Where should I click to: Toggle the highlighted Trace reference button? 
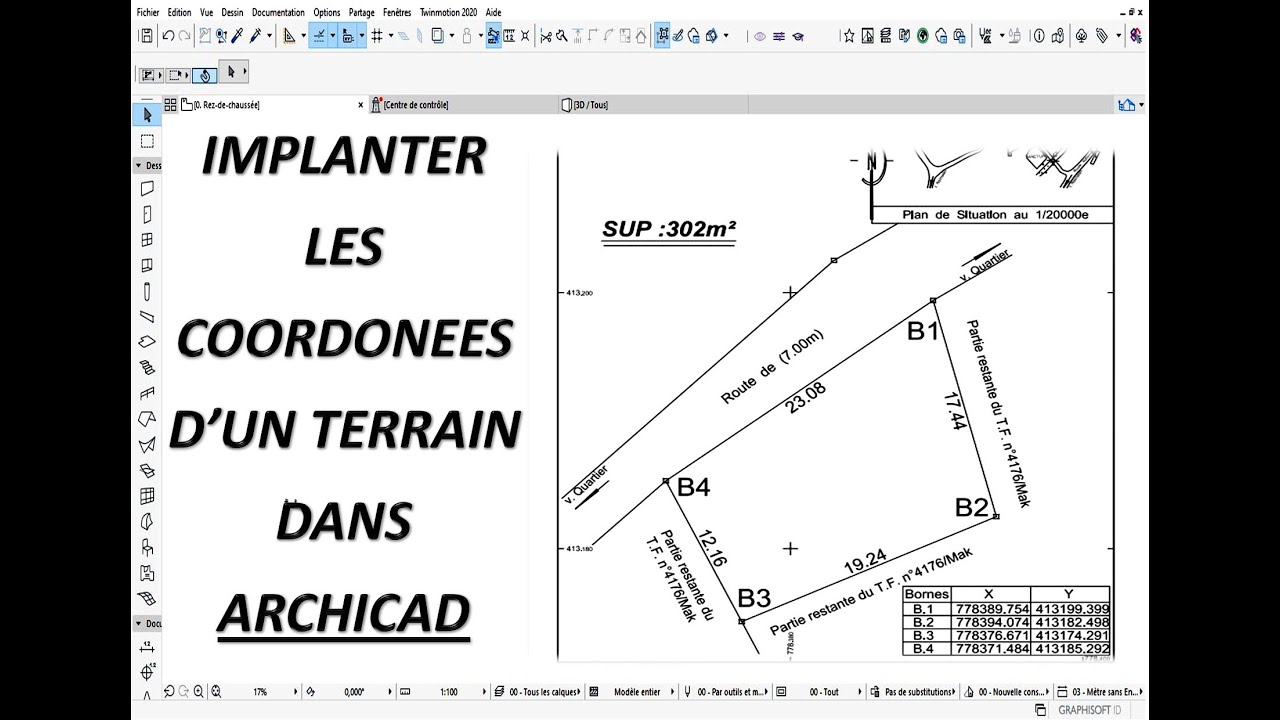pyautogui.click(x=494, y=36)
